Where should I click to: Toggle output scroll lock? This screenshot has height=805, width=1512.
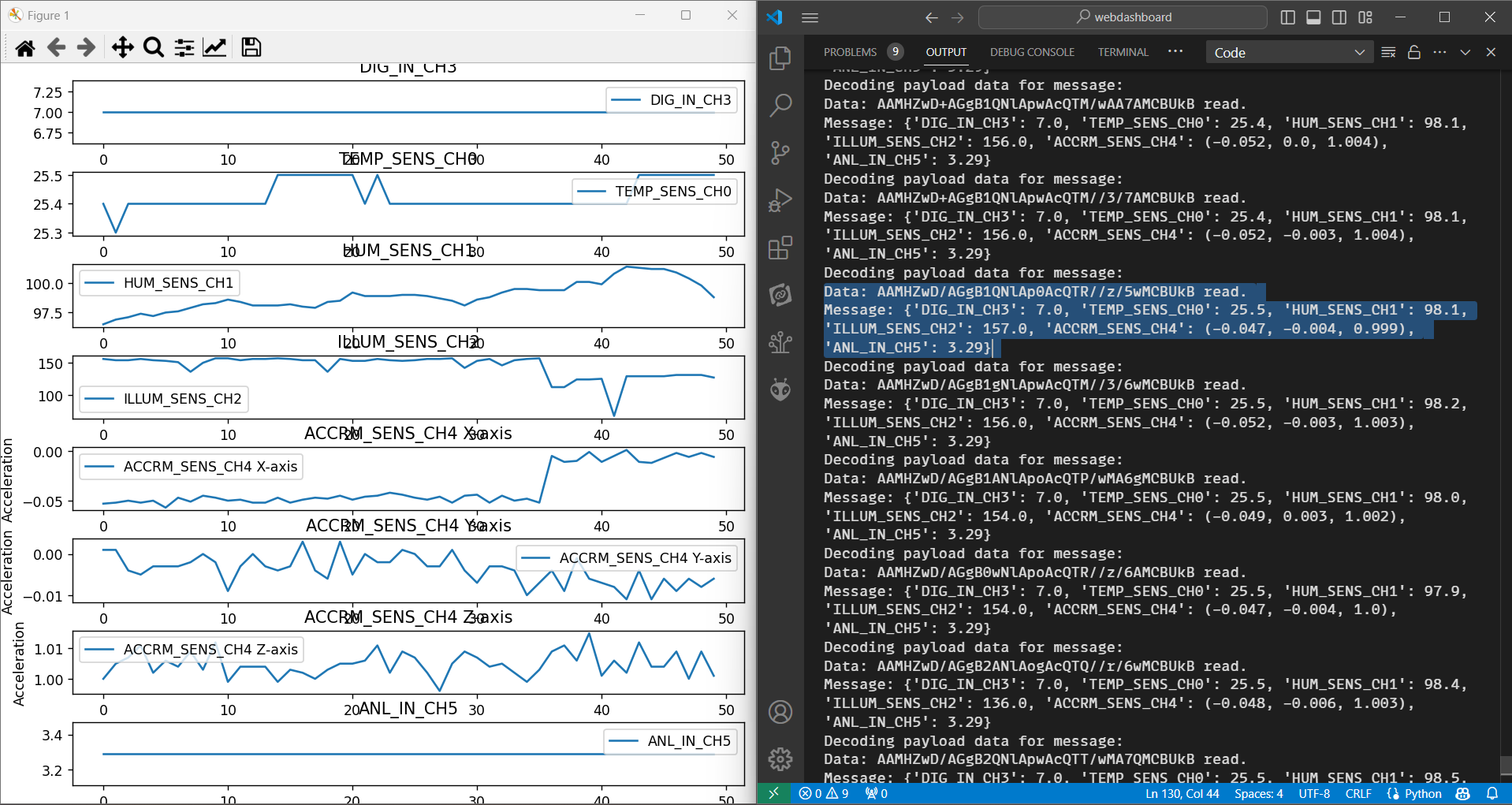point(1414,52)
